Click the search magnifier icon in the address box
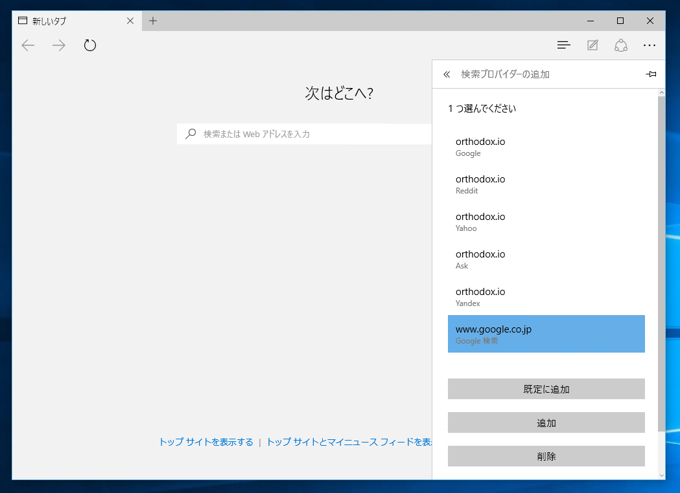 pos(191,134)
